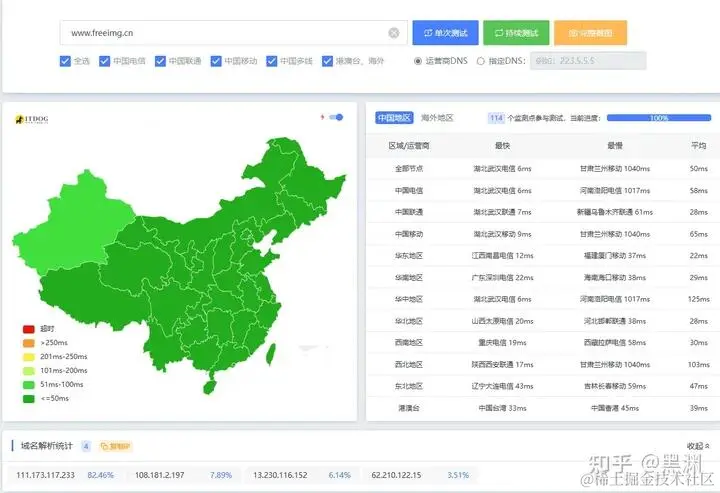Click the 重庆电信 19ms cell
Image resolution: width=720 pixels, height=493 pixels.
click(502, 342)
